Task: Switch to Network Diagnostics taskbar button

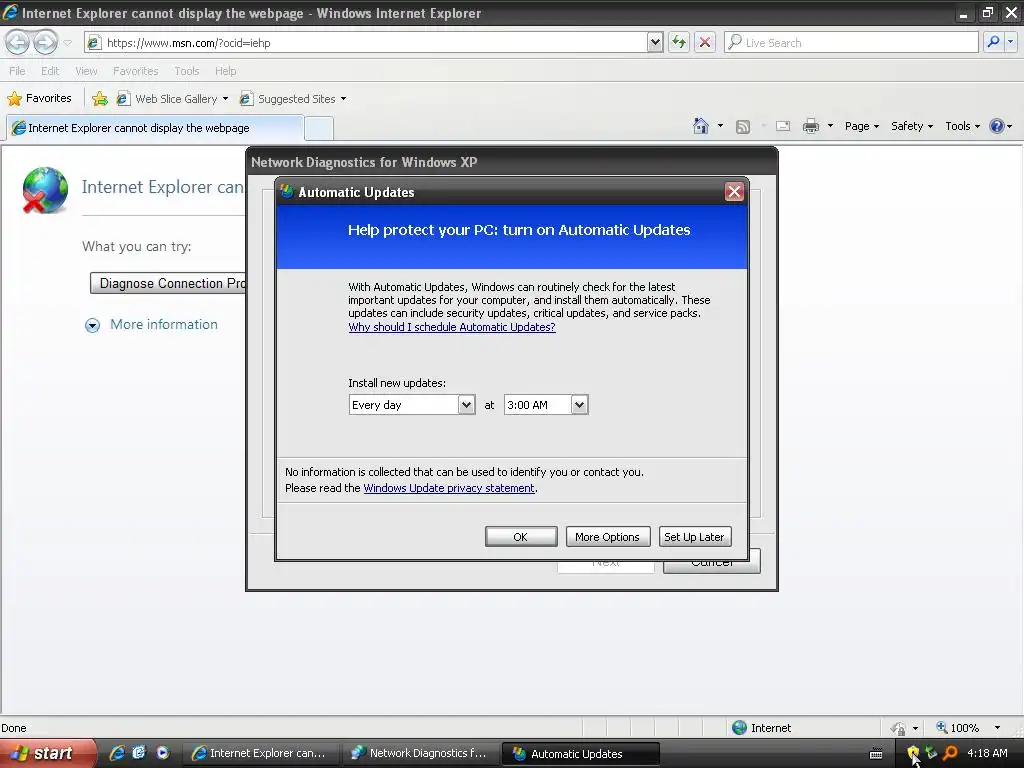Action: pos(421,753)
